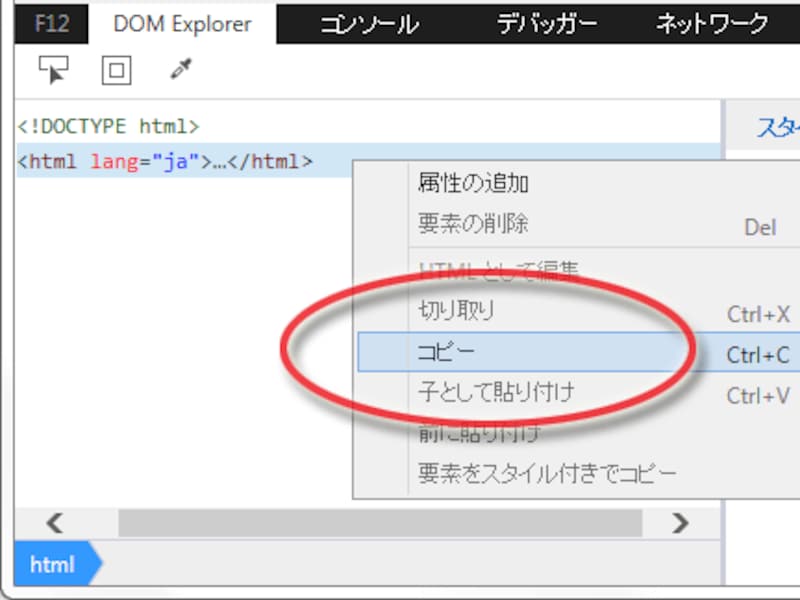Click the left scrollbar arrow
The height and width of the screenshot is (600, 800).
point(55,523)
